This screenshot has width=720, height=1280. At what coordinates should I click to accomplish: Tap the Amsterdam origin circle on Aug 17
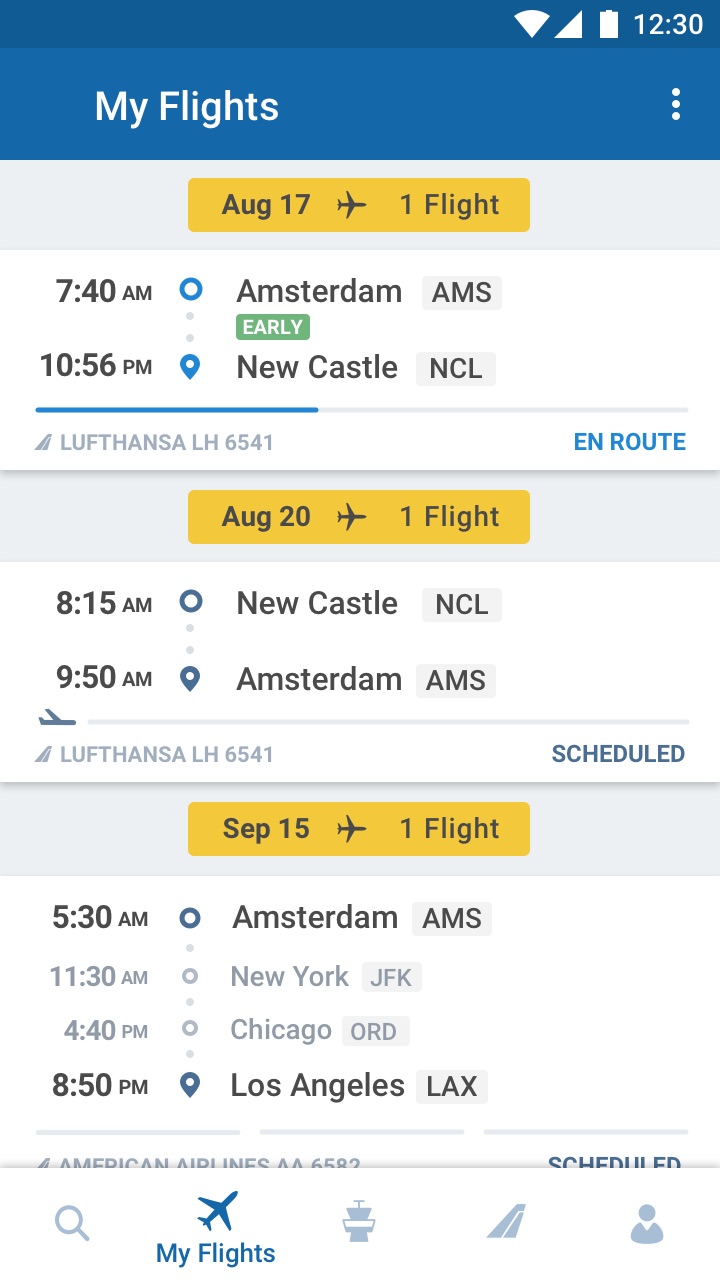(x=190, y=290)
